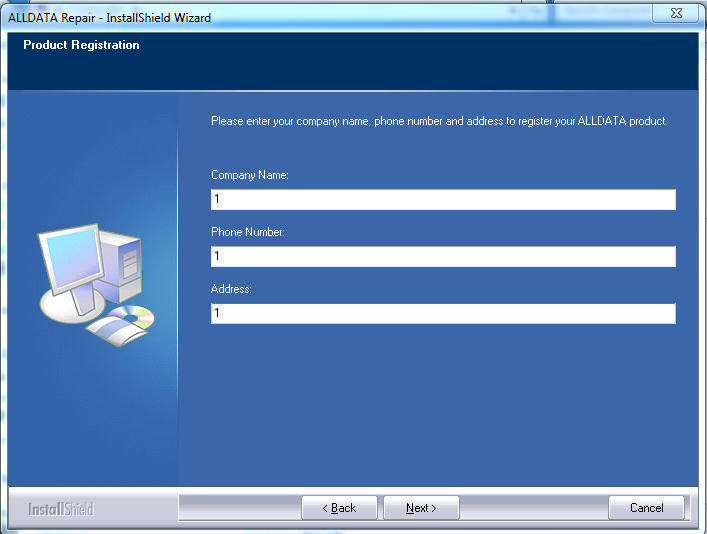Click the registration instruction sentence
The height and width of the screenshot is (534, 707).
[439, 121]
